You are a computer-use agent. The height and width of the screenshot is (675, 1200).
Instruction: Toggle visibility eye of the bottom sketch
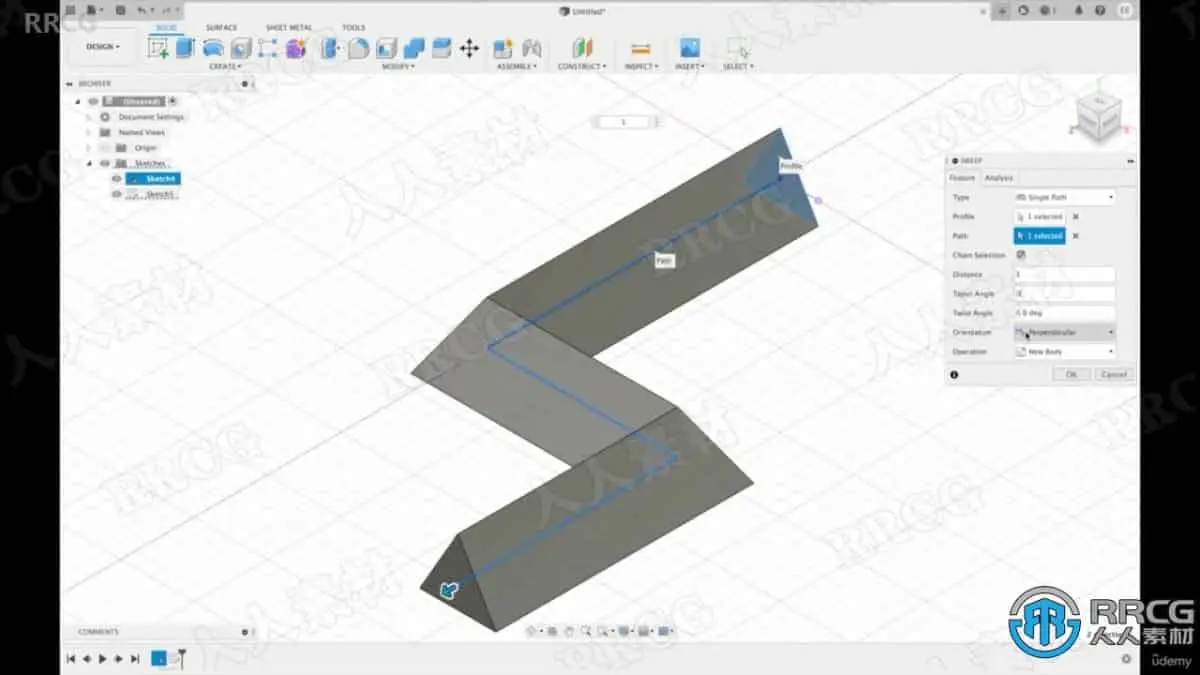117,194
